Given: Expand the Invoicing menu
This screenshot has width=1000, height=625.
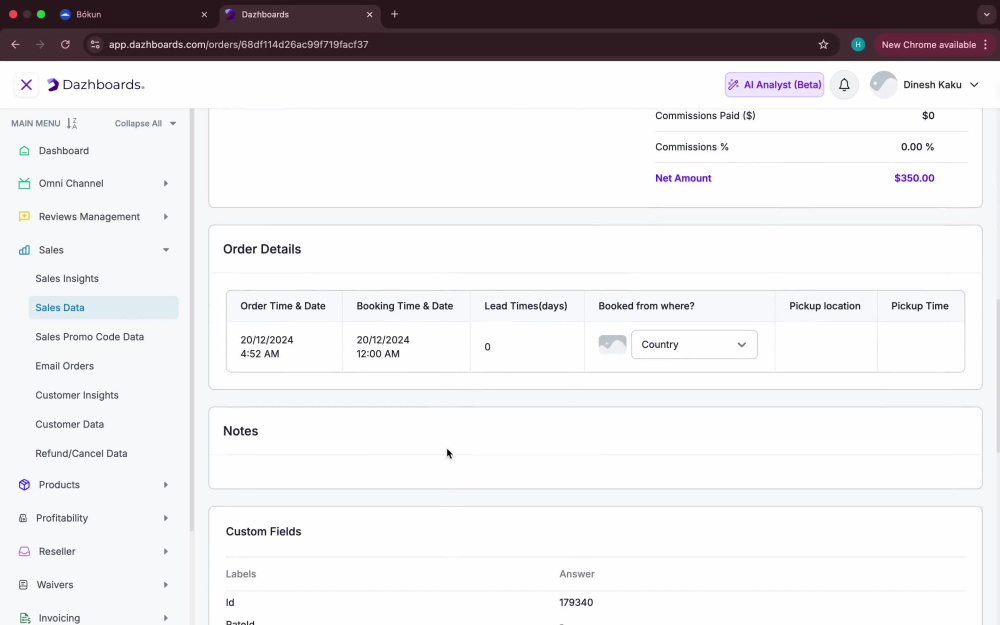Looking at the screenshot, I should click(x=166, y=618).
